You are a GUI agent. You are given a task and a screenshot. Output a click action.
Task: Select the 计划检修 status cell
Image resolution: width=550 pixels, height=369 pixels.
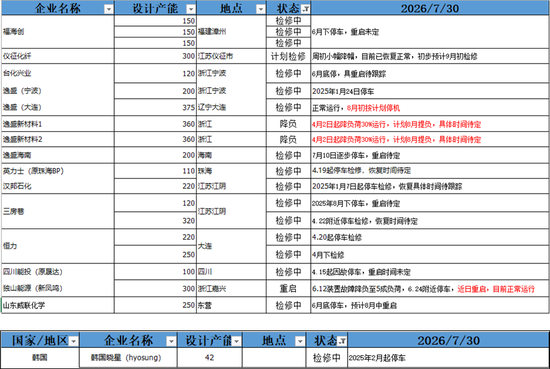click(x=288, y=56)
